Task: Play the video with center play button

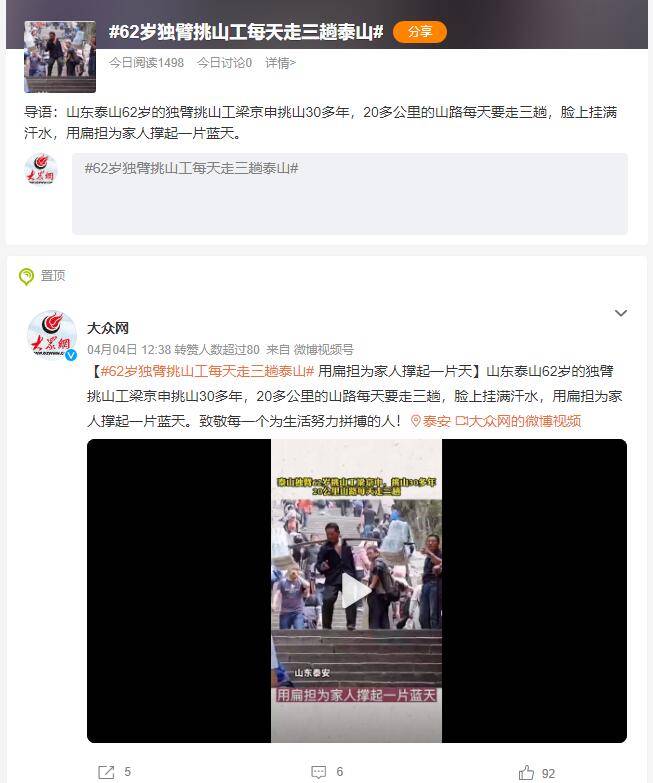Action: [x=356, y=591]
